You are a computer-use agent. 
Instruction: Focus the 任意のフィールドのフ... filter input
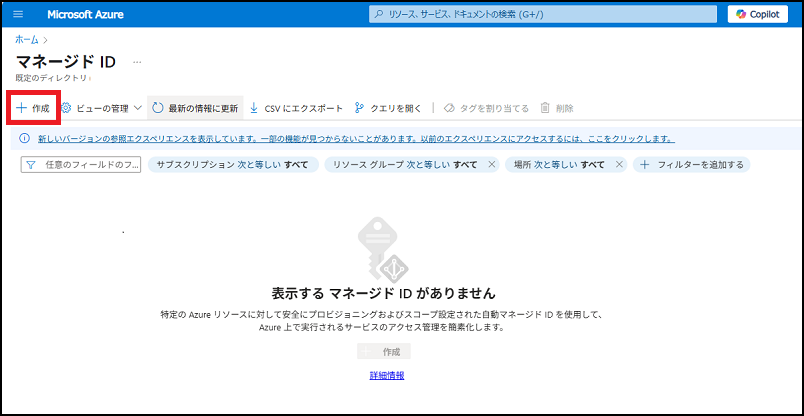(81, 165)
